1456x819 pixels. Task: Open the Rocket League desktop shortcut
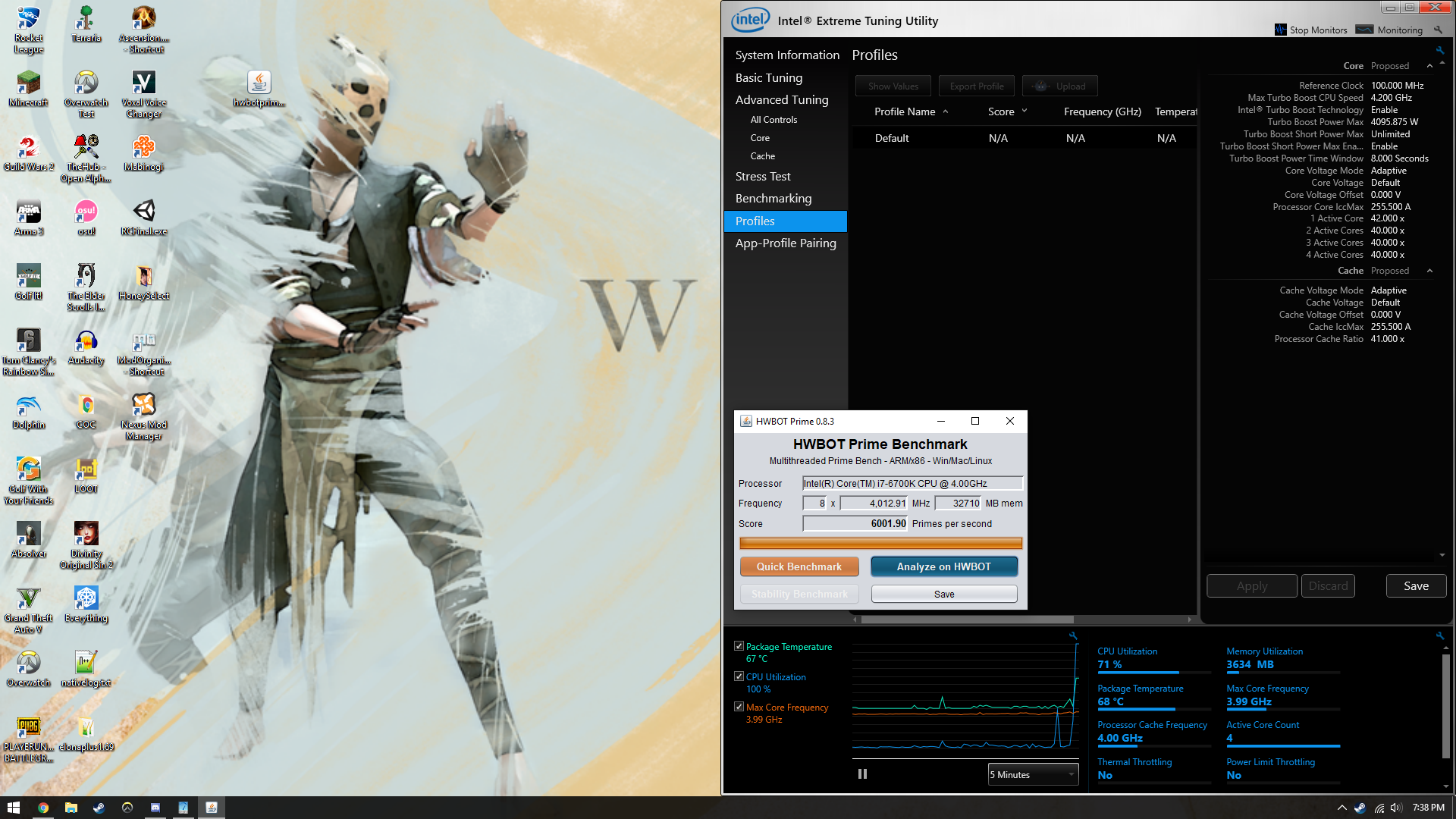click(28, 30)
